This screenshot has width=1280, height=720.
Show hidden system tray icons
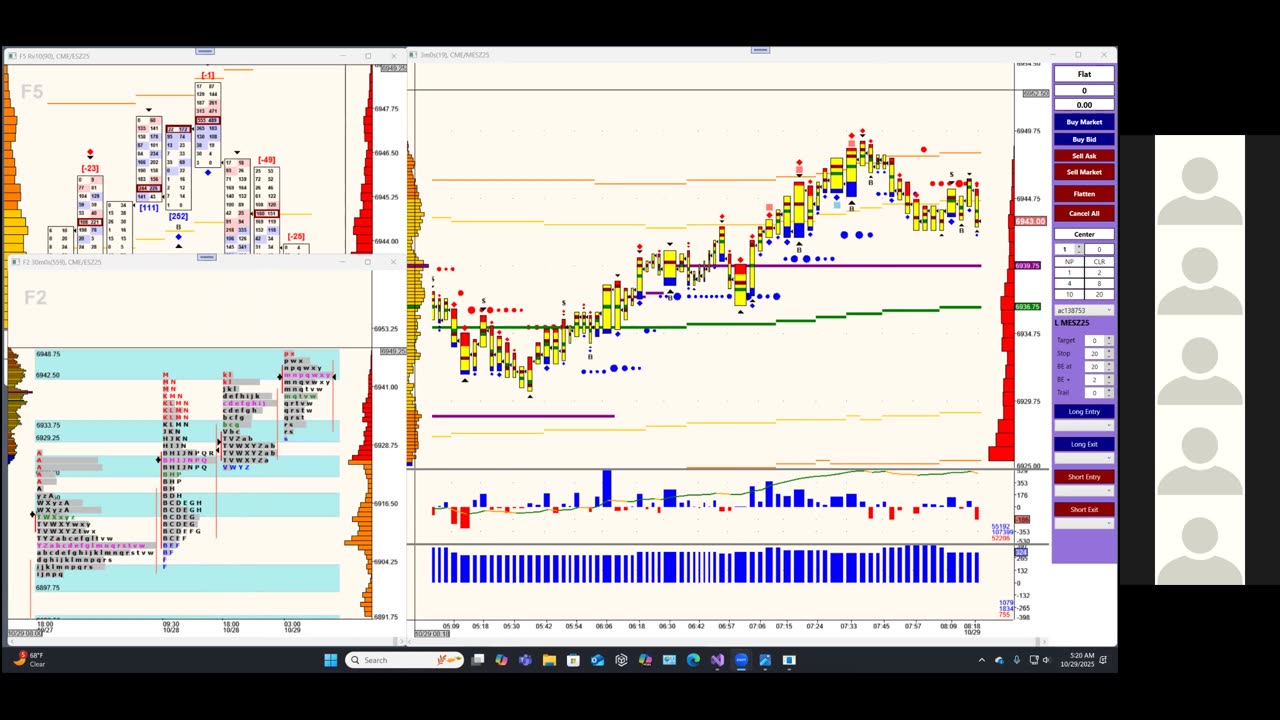981,660
